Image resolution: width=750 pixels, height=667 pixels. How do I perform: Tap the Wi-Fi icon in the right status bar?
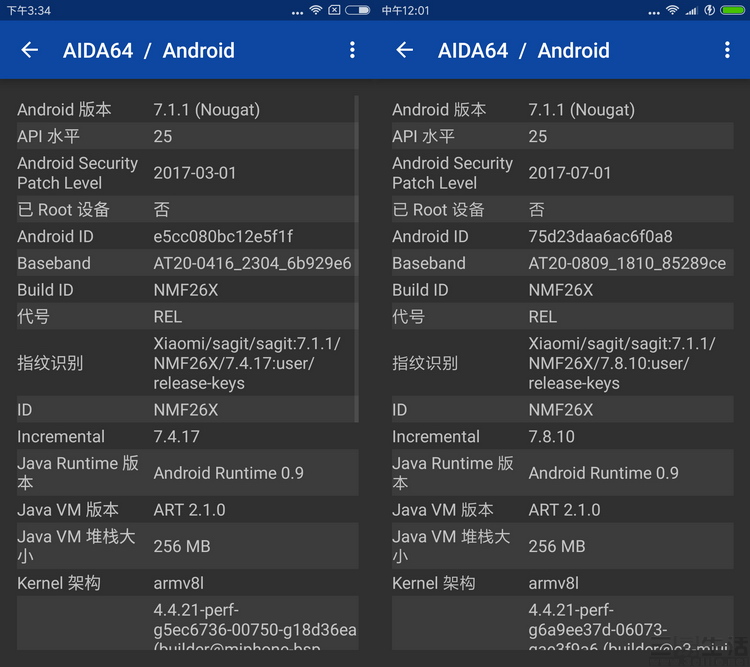[x=672, y=10]
